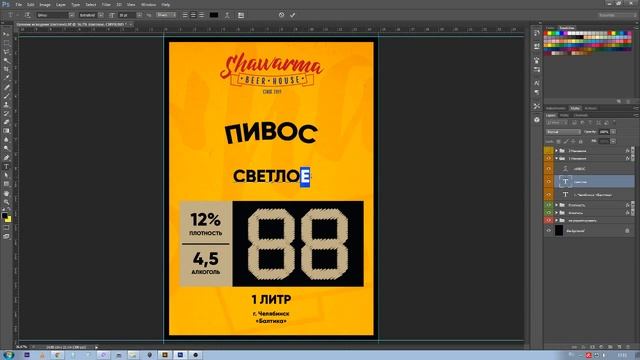Hide the Background layer
640x360 pixels.
pyautogui.click(x=549, y=231)
